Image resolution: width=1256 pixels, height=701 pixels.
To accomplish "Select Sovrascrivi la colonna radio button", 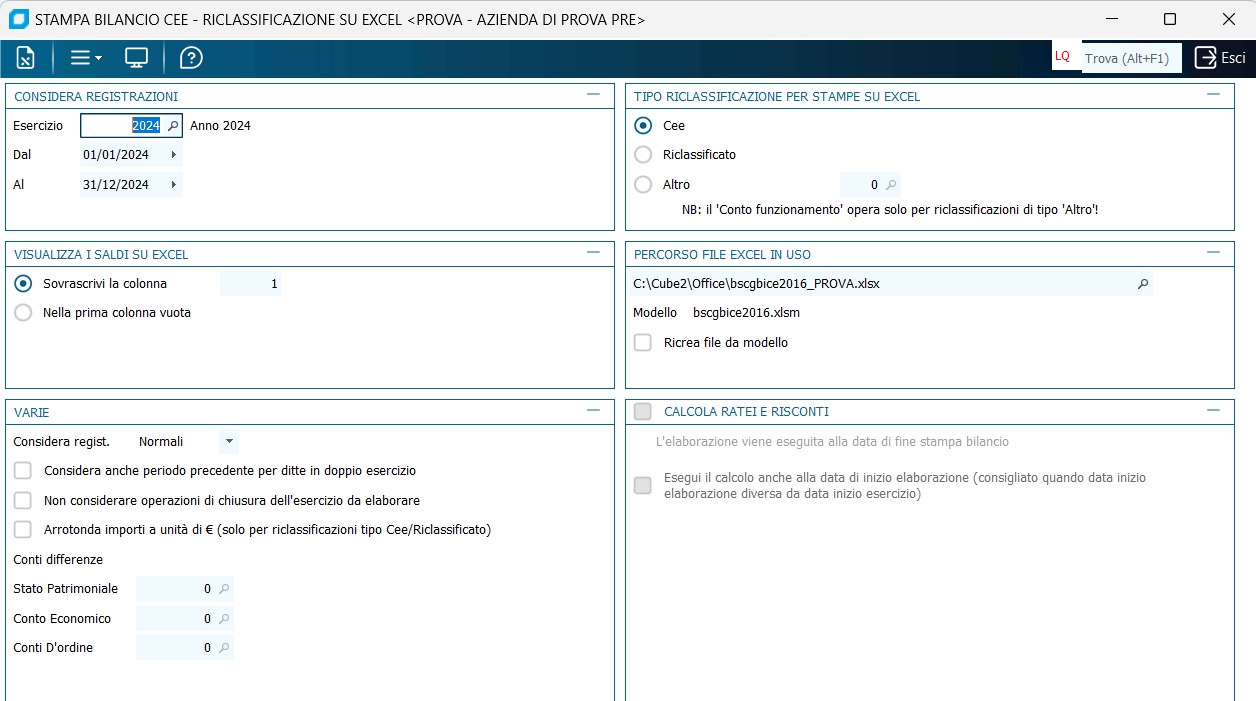I will 24,284.
